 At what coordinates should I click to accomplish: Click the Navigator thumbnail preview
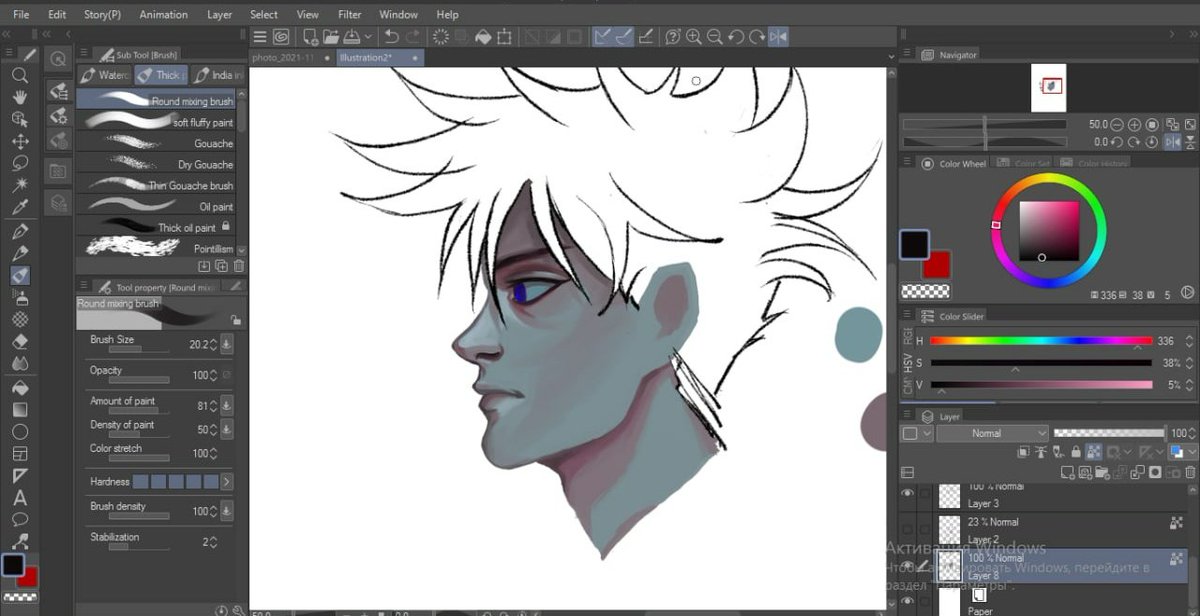pos(1048,88)
